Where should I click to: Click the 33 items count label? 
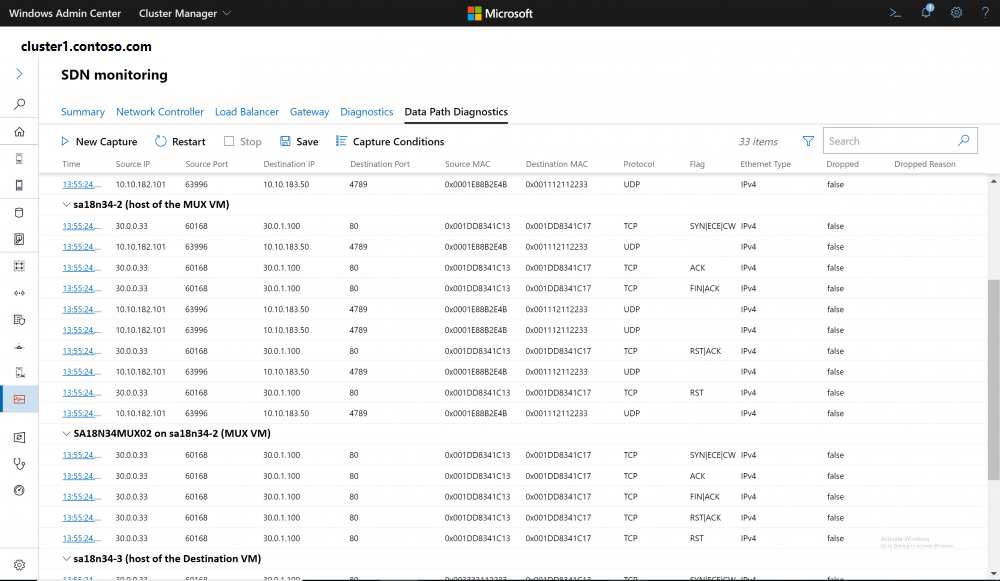pyautogui.click(x=758, y=142)
